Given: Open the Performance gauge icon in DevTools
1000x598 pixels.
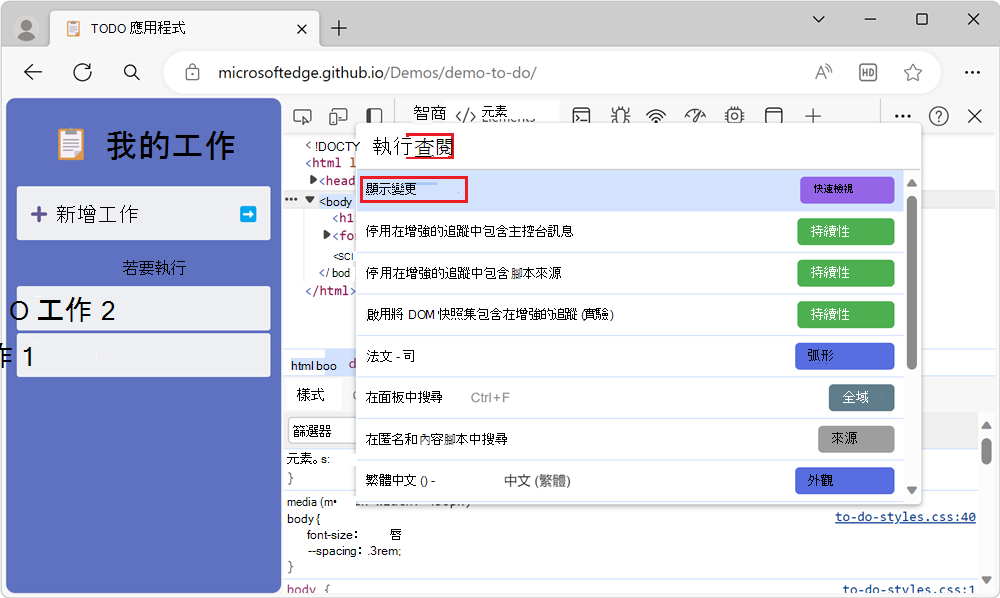Looking at the screenshot, I should 695,116.
